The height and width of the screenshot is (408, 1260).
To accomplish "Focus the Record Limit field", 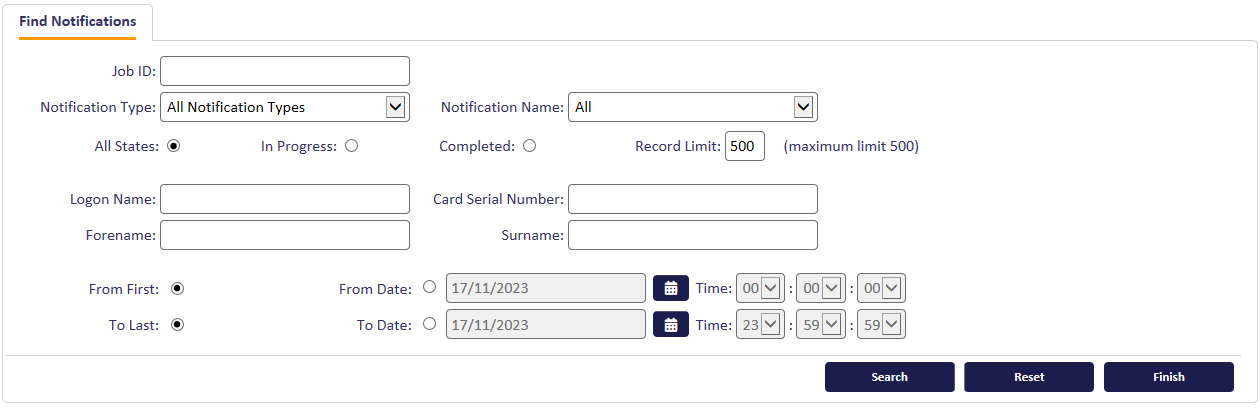I will click(x=745, y=146).
